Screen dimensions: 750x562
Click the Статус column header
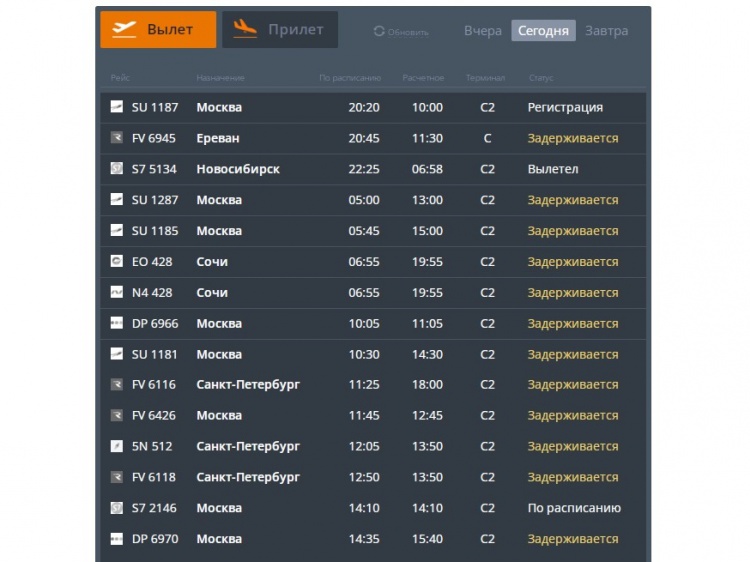(541, 78)
